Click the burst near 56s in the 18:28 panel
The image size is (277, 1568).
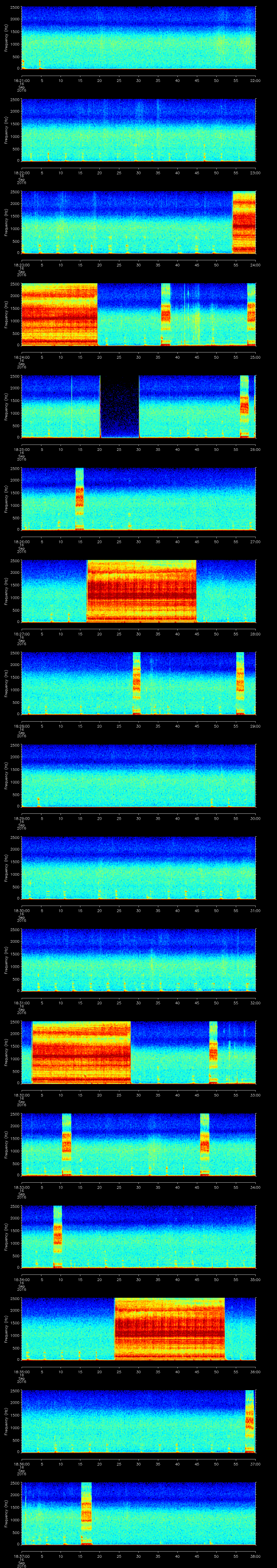click(240, 682)
